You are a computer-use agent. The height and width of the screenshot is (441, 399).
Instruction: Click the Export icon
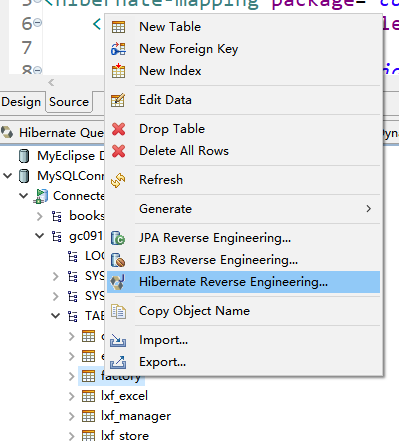point(118,362)
